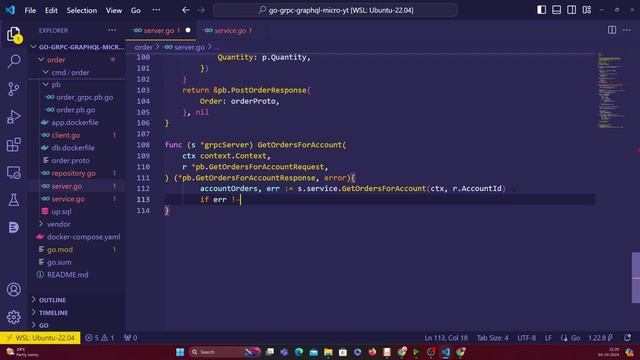
Task: Open db.dockerfile in explorer
Action: pos(77,148)
